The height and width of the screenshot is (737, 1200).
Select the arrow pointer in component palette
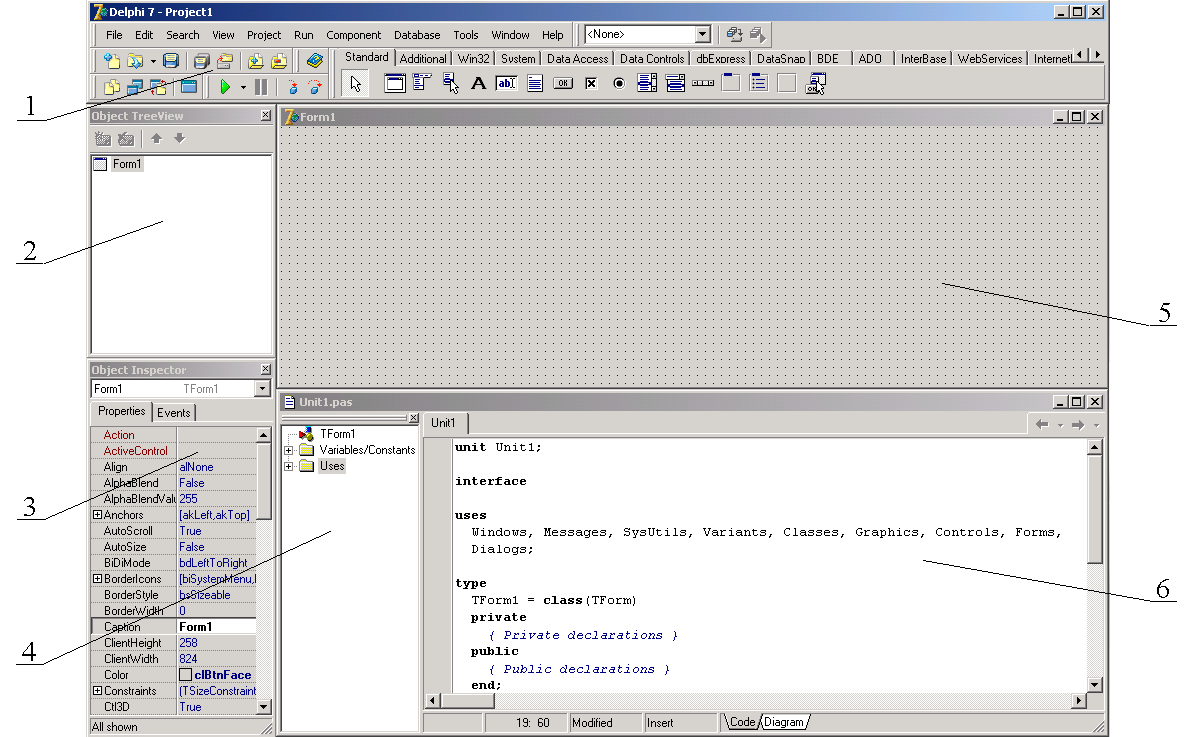355,84
